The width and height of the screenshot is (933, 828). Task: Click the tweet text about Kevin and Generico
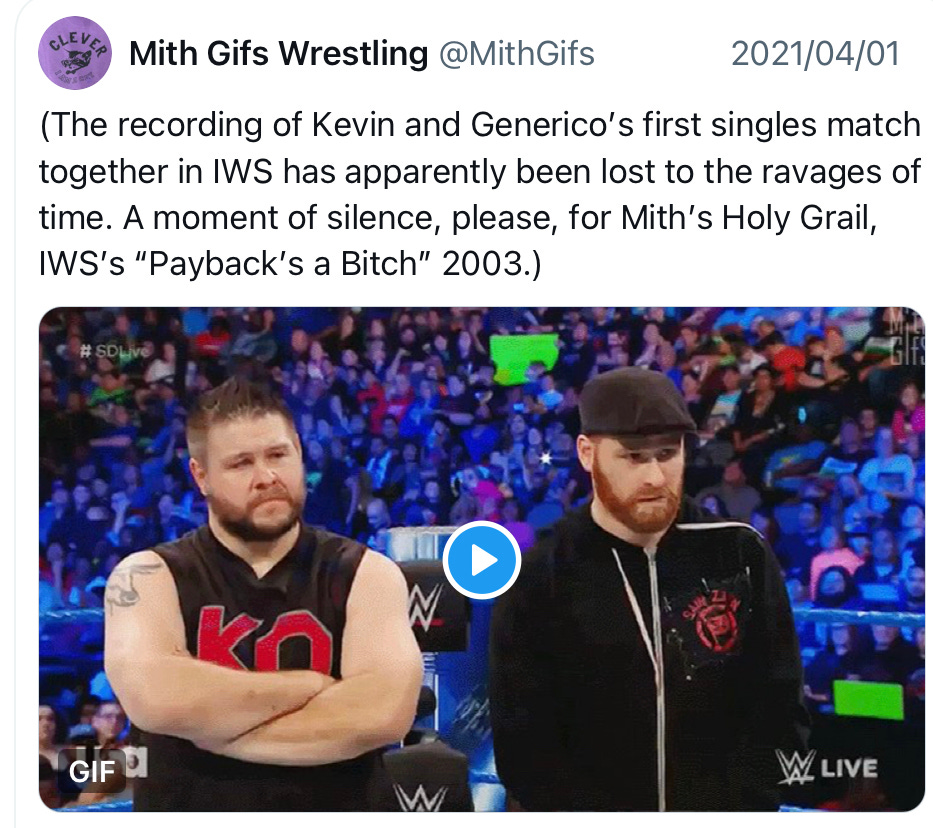point(480,194)
